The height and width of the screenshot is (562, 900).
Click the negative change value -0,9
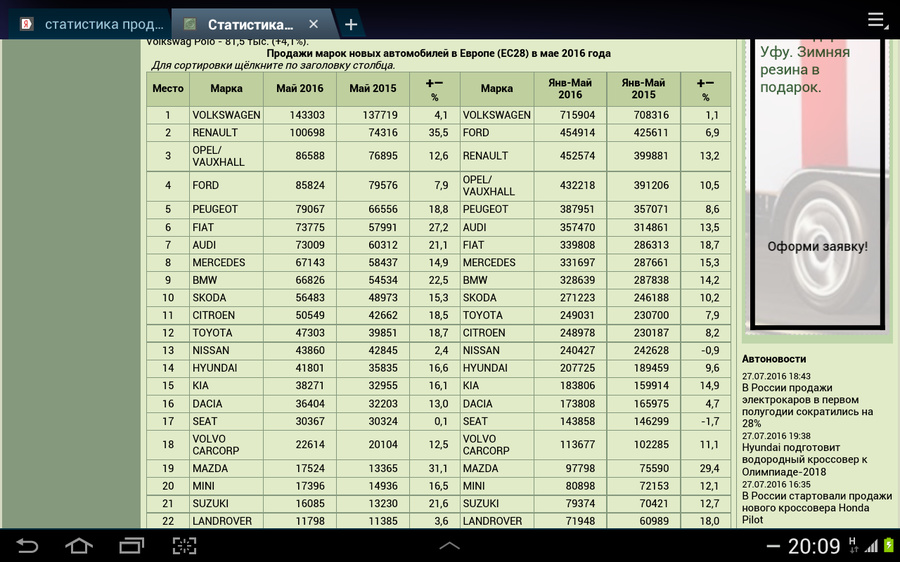pyautogui.click(x=710, y=350)
